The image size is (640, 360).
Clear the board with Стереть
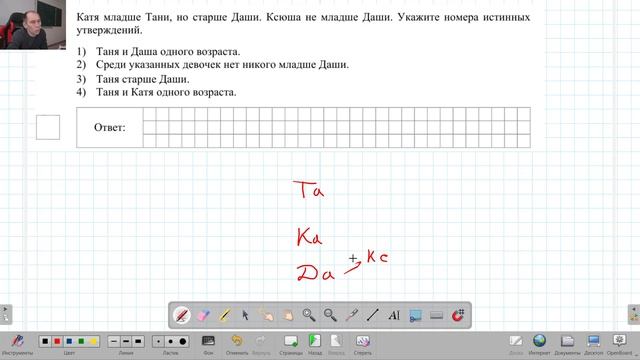(x=362, y=344)
